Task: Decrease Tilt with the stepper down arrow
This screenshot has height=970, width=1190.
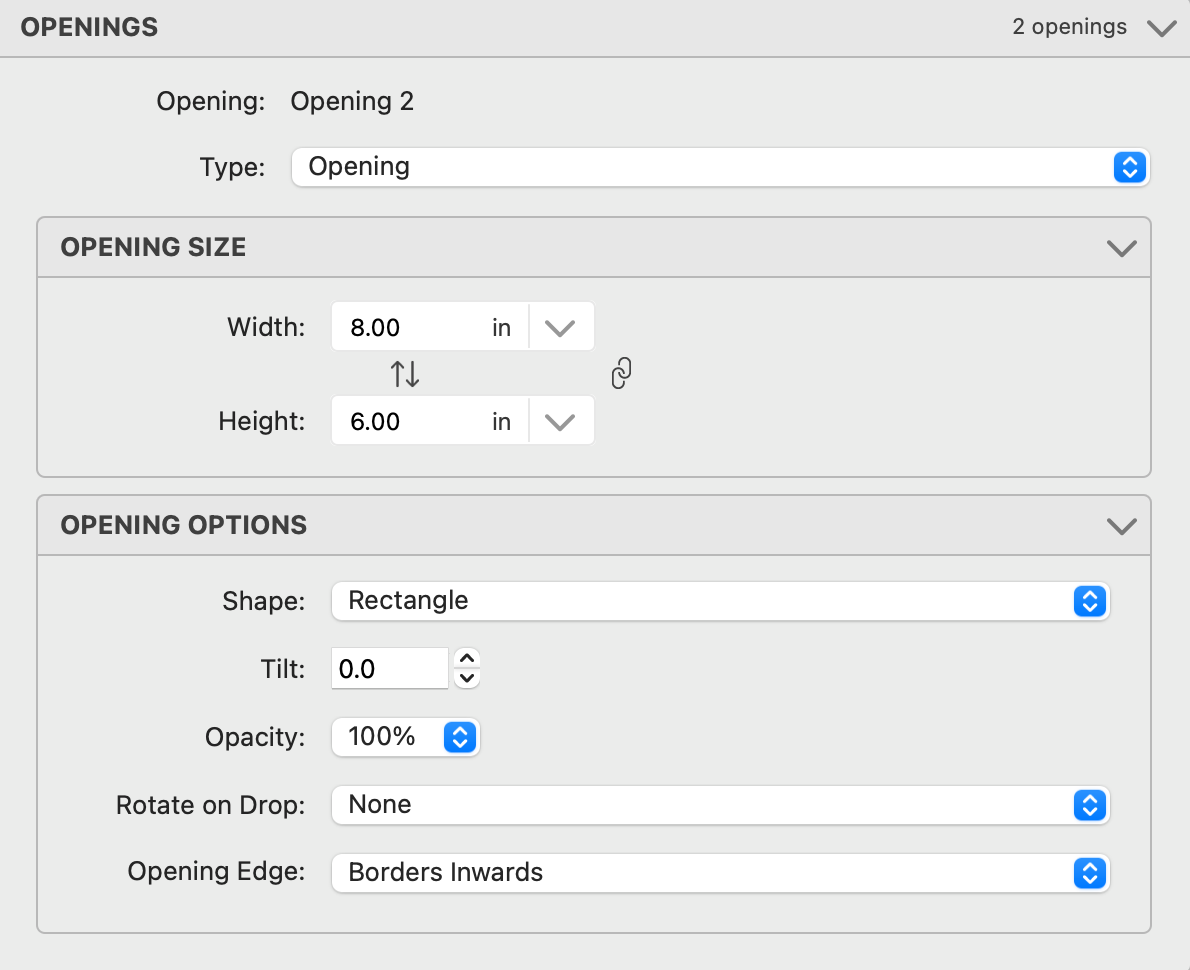Action: (467, 678)
